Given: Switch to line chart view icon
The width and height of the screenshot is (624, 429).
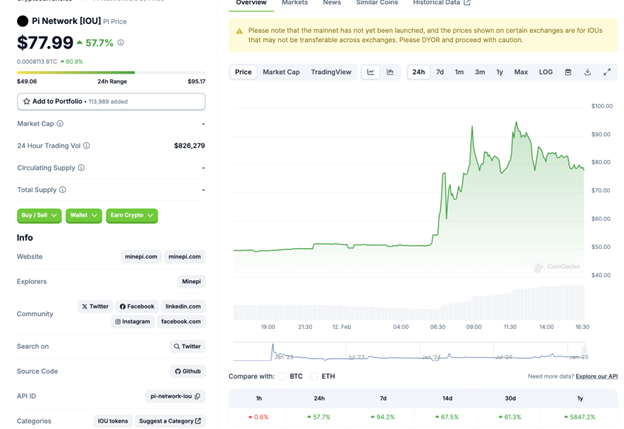Looking at the screenshot, I should 370,72.
